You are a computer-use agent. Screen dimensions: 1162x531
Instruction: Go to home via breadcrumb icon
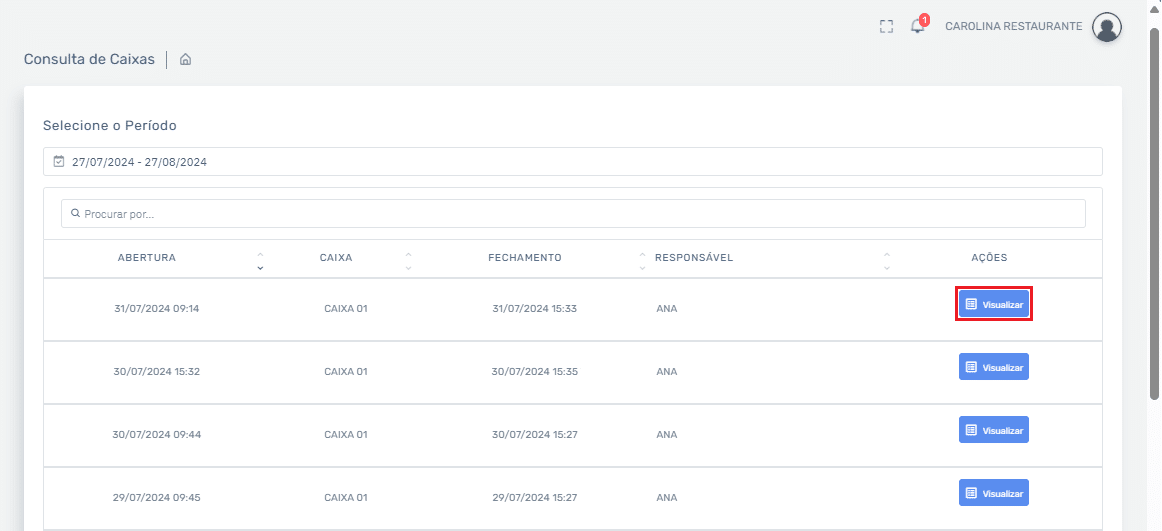coord(185,60)
